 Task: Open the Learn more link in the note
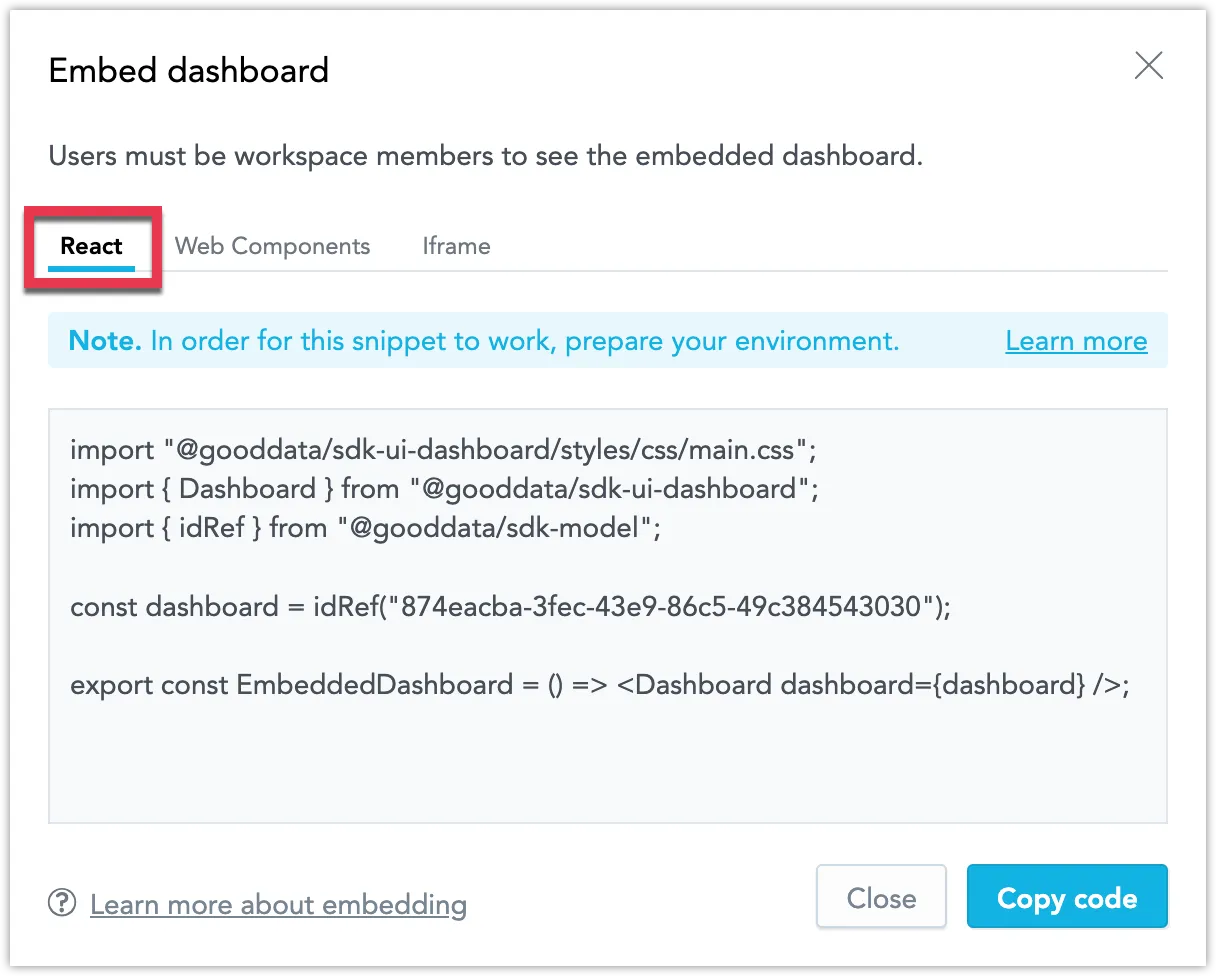click(1076, 341)
